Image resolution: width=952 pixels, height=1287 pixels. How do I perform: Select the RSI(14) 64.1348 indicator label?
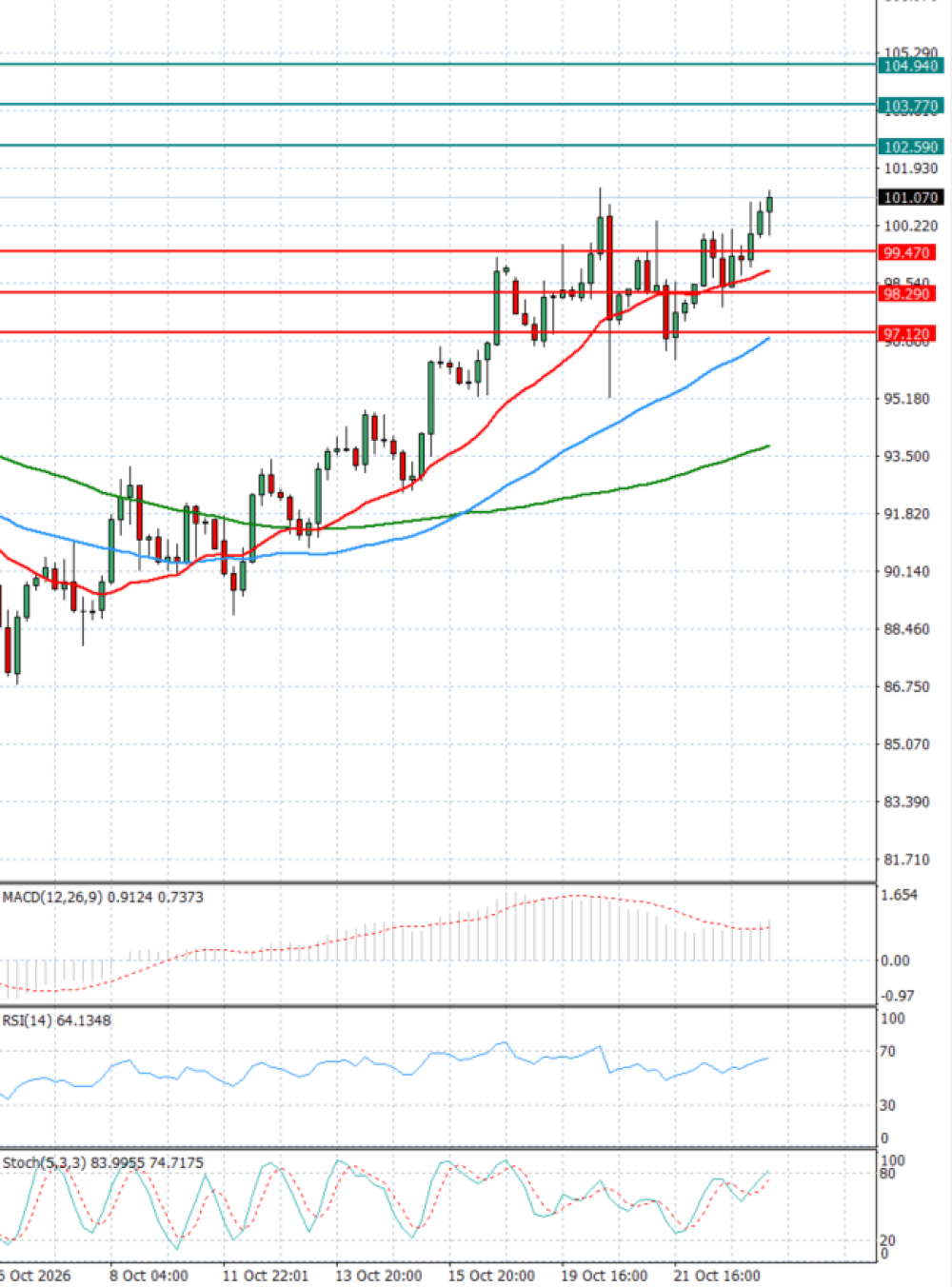(56, 1020)
